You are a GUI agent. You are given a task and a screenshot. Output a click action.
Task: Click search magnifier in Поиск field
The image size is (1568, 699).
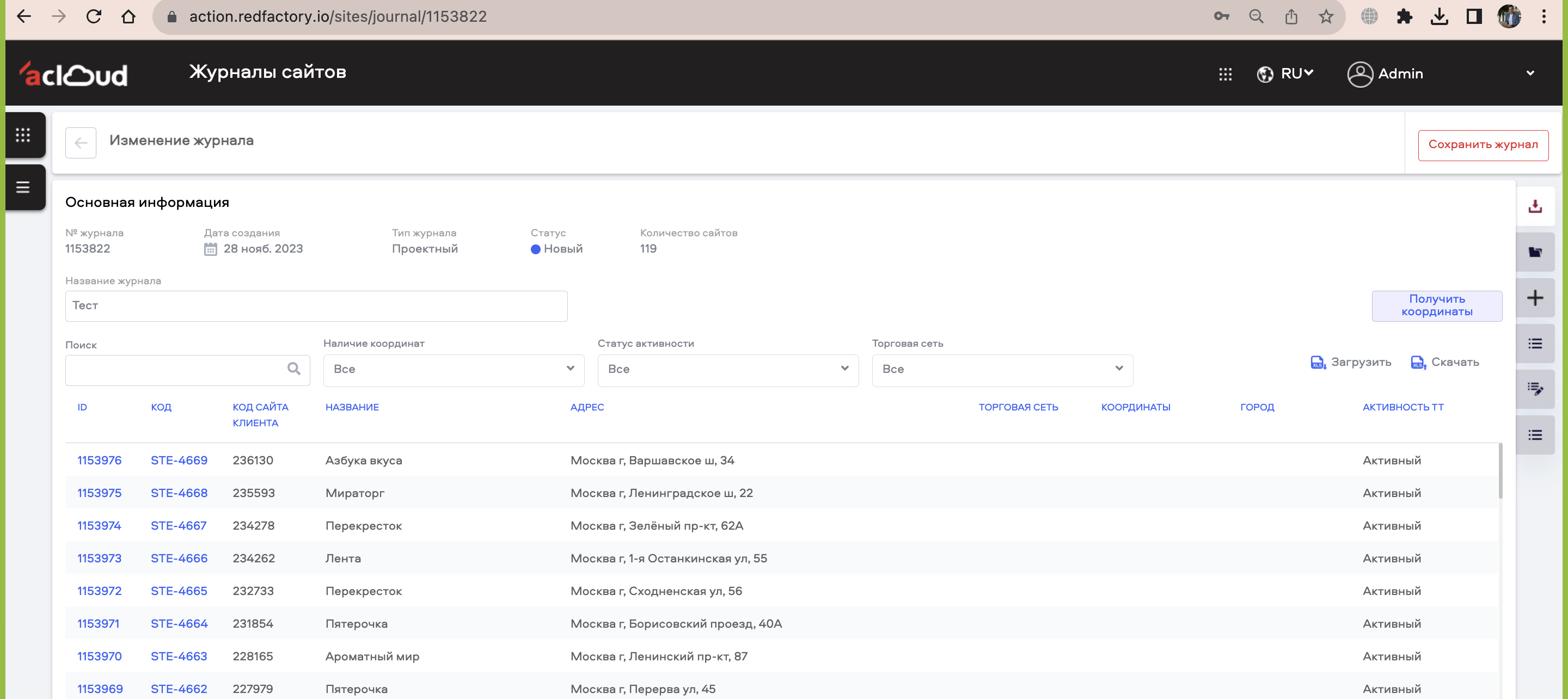point(293,369)
